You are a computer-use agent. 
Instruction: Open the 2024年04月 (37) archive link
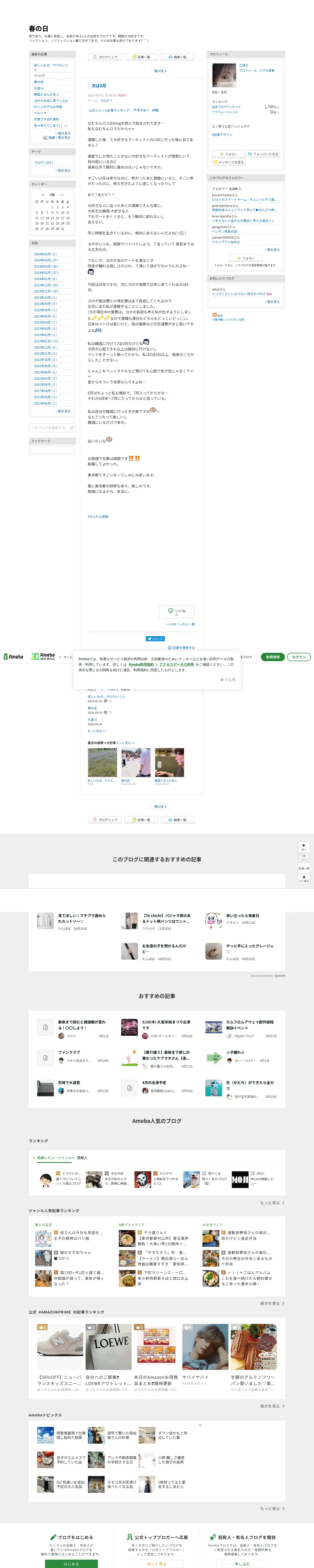(46, 260)
